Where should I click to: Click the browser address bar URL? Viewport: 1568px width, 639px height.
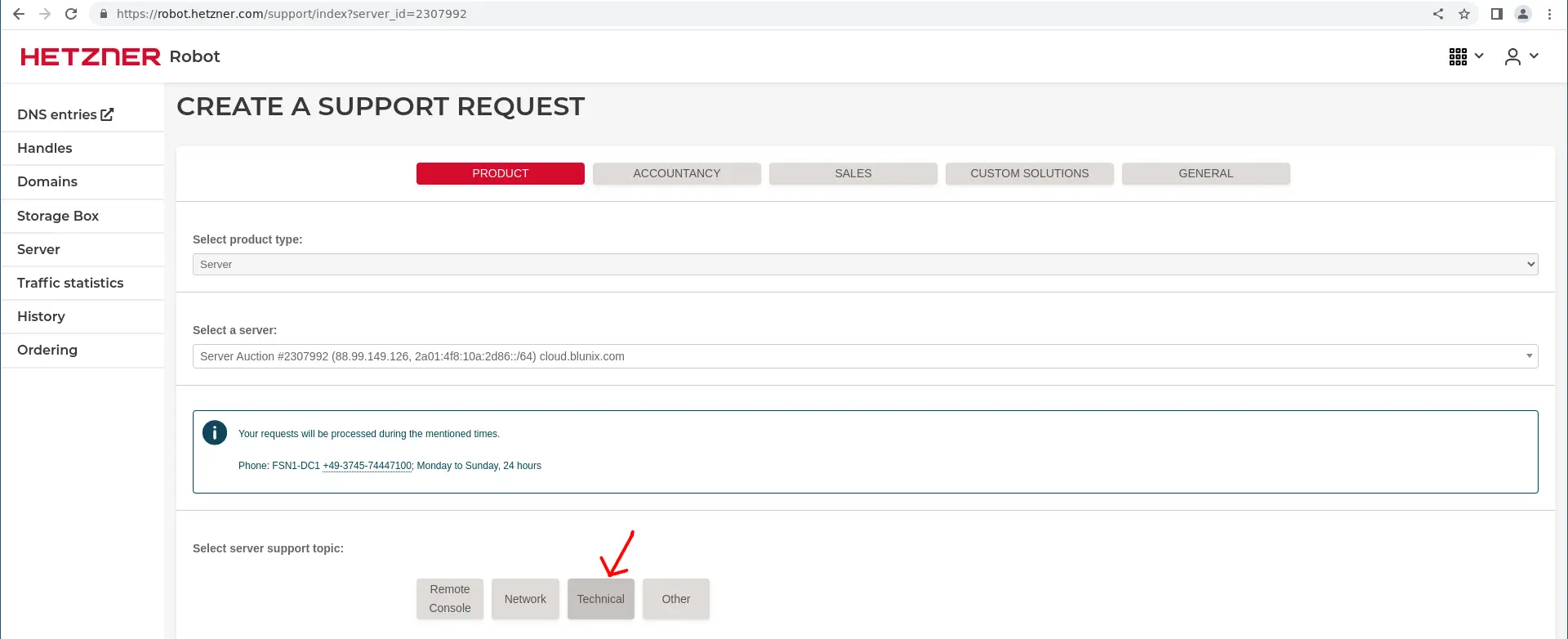(x=292, y=14)
